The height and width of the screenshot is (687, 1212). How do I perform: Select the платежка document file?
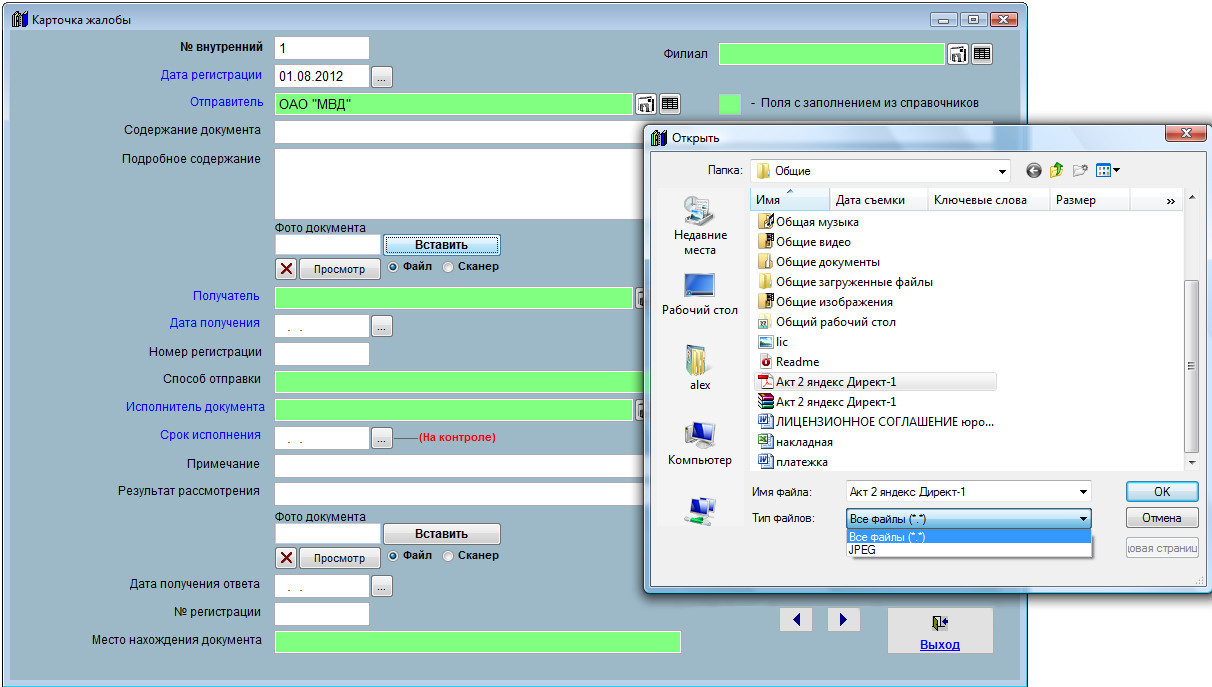793,462
